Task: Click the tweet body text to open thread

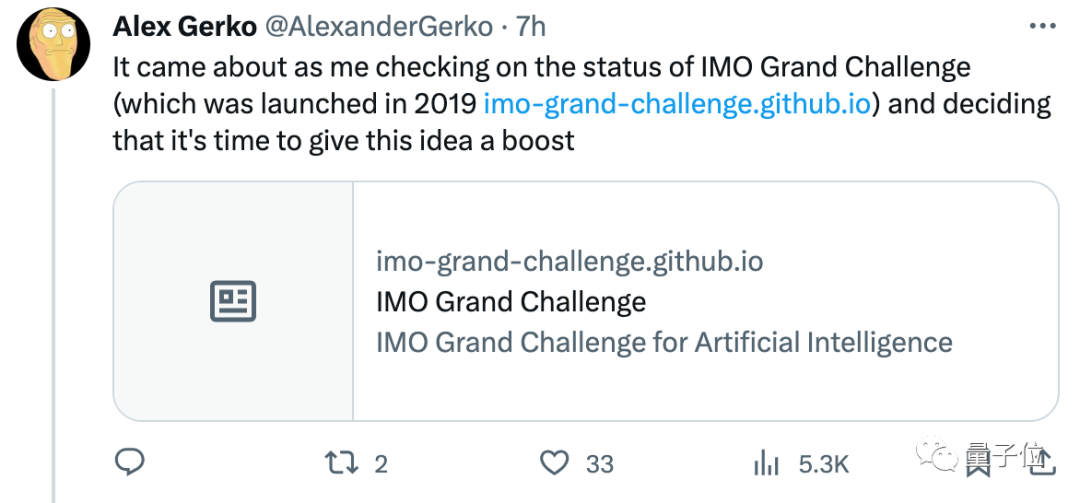Action: 582,103
